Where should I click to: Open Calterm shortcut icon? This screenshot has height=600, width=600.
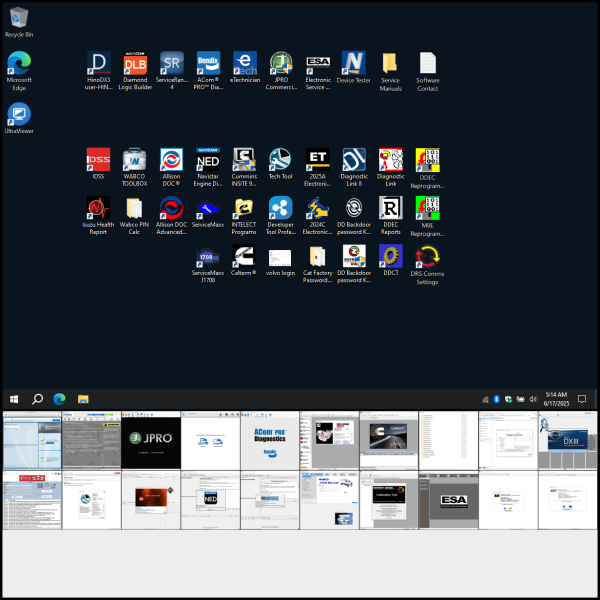tap(244, 260)
